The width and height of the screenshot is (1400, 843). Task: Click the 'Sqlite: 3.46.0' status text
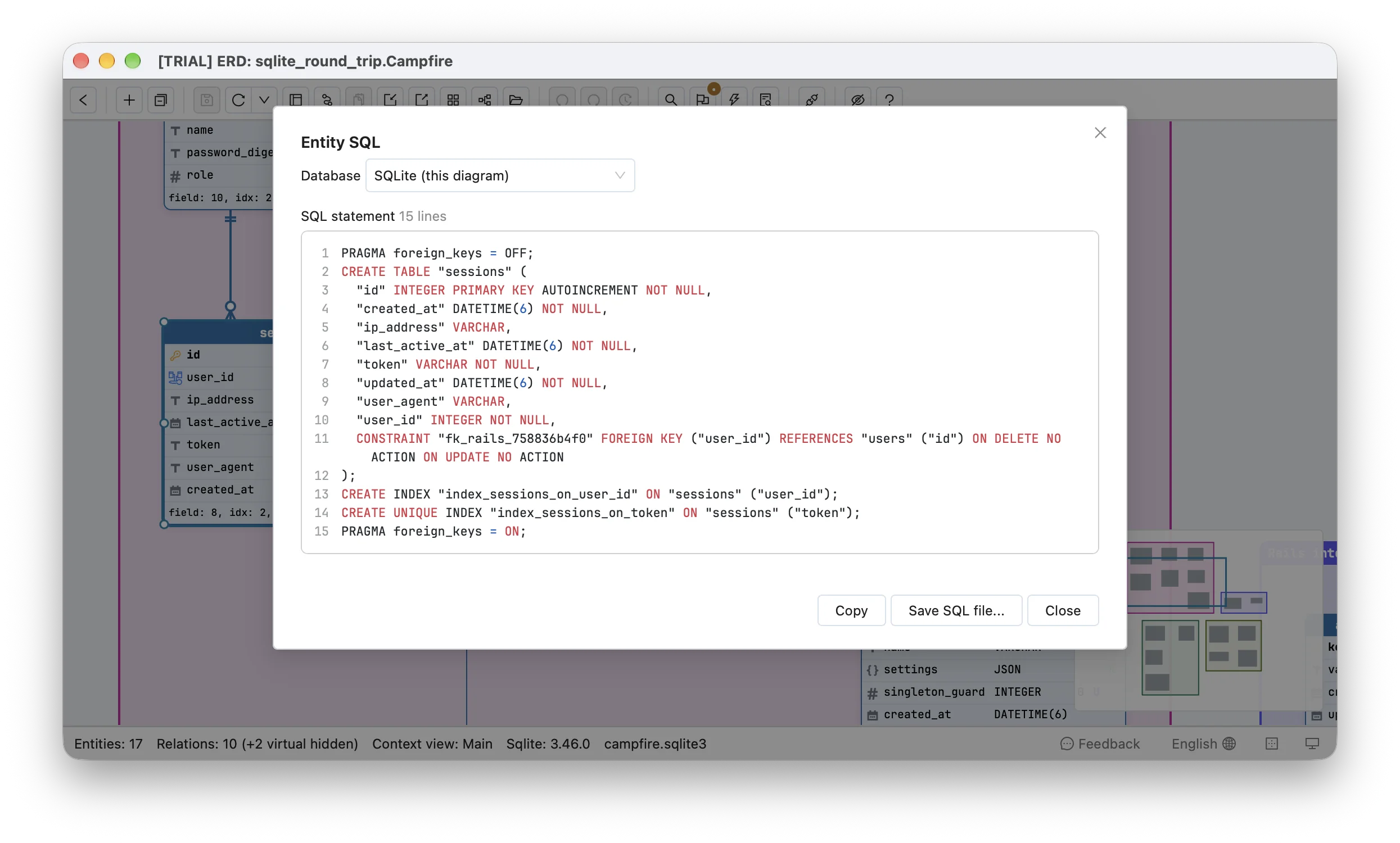point(548,744)
